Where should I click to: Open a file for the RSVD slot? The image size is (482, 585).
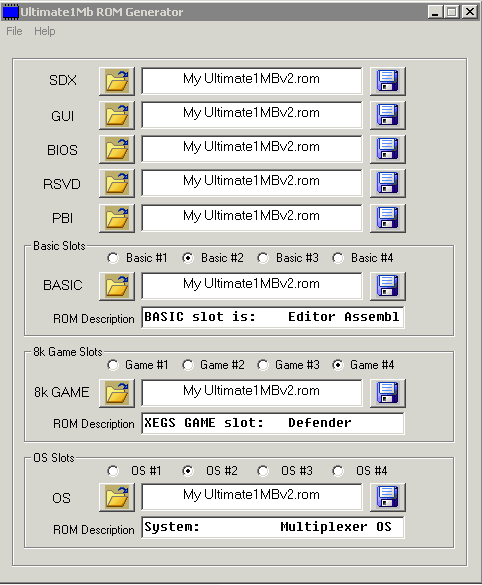[117, 183]
